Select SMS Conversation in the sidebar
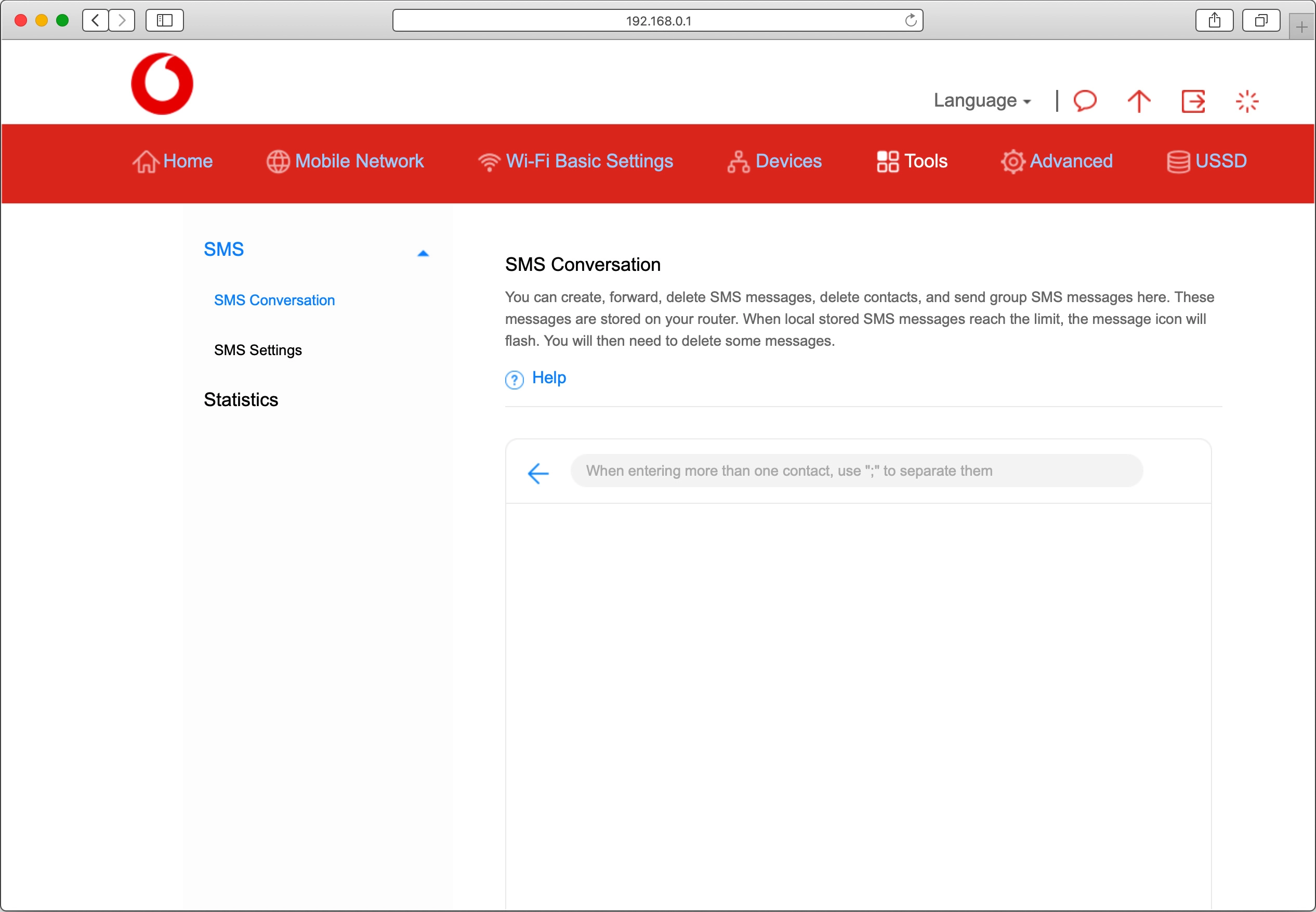Image resolution: width=1316 pixels, height=912 pixels. click(274, 300)
